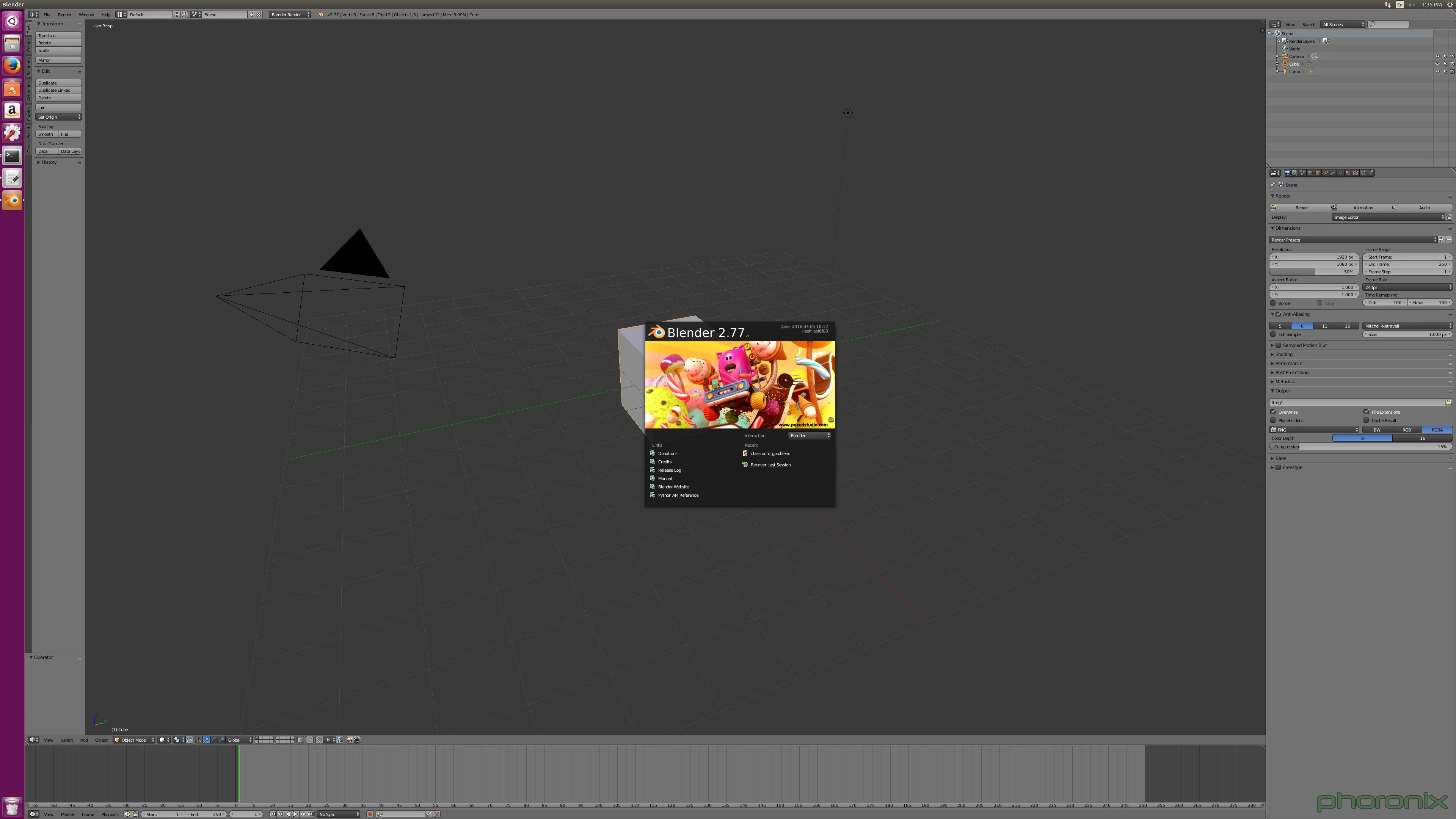Expand the Performance panel

tap(1288, 364)
